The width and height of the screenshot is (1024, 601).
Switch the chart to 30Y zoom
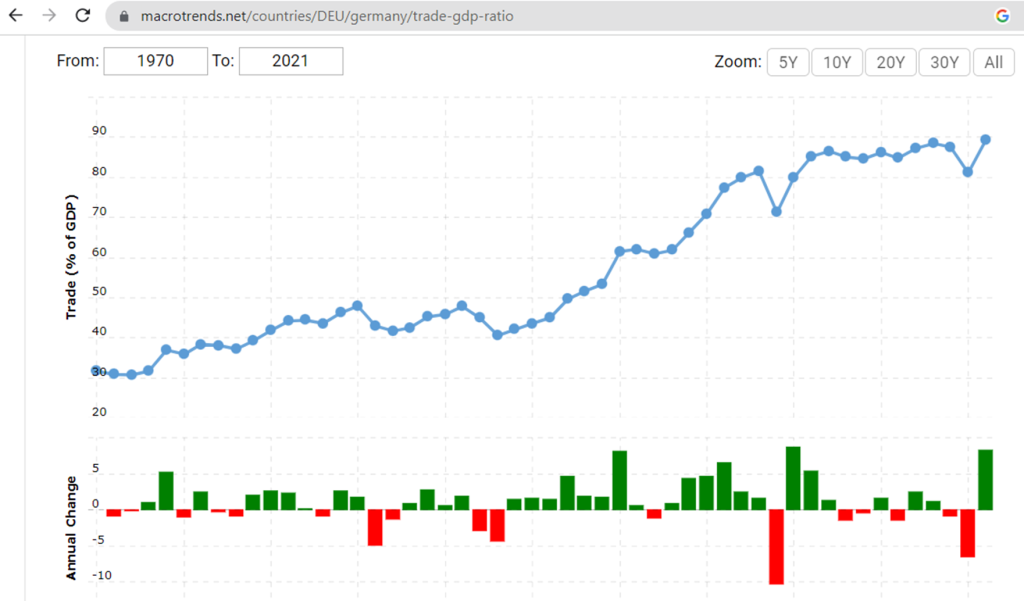(x=944, y=62)
